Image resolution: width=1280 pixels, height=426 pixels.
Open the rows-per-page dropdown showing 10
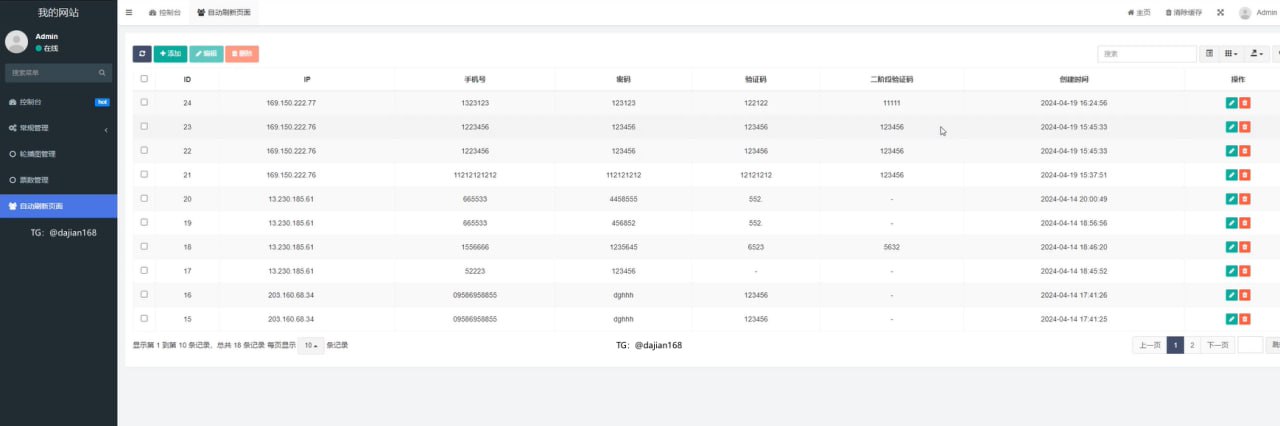click(x=310, y=345)
